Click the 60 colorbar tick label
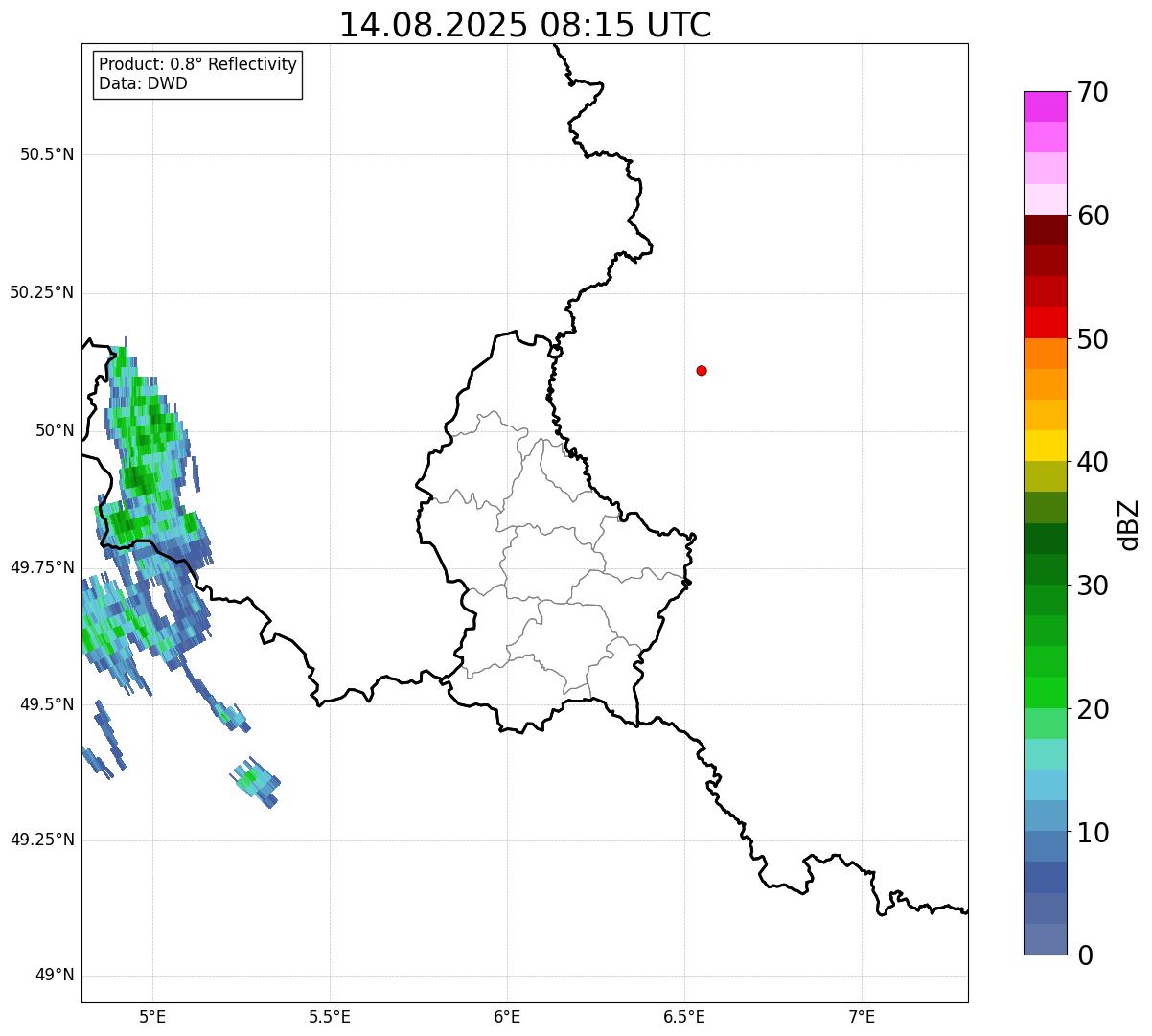The height and width of the screenshot is (1036, 1152). pyautogui.click(x=1093, y=216)
